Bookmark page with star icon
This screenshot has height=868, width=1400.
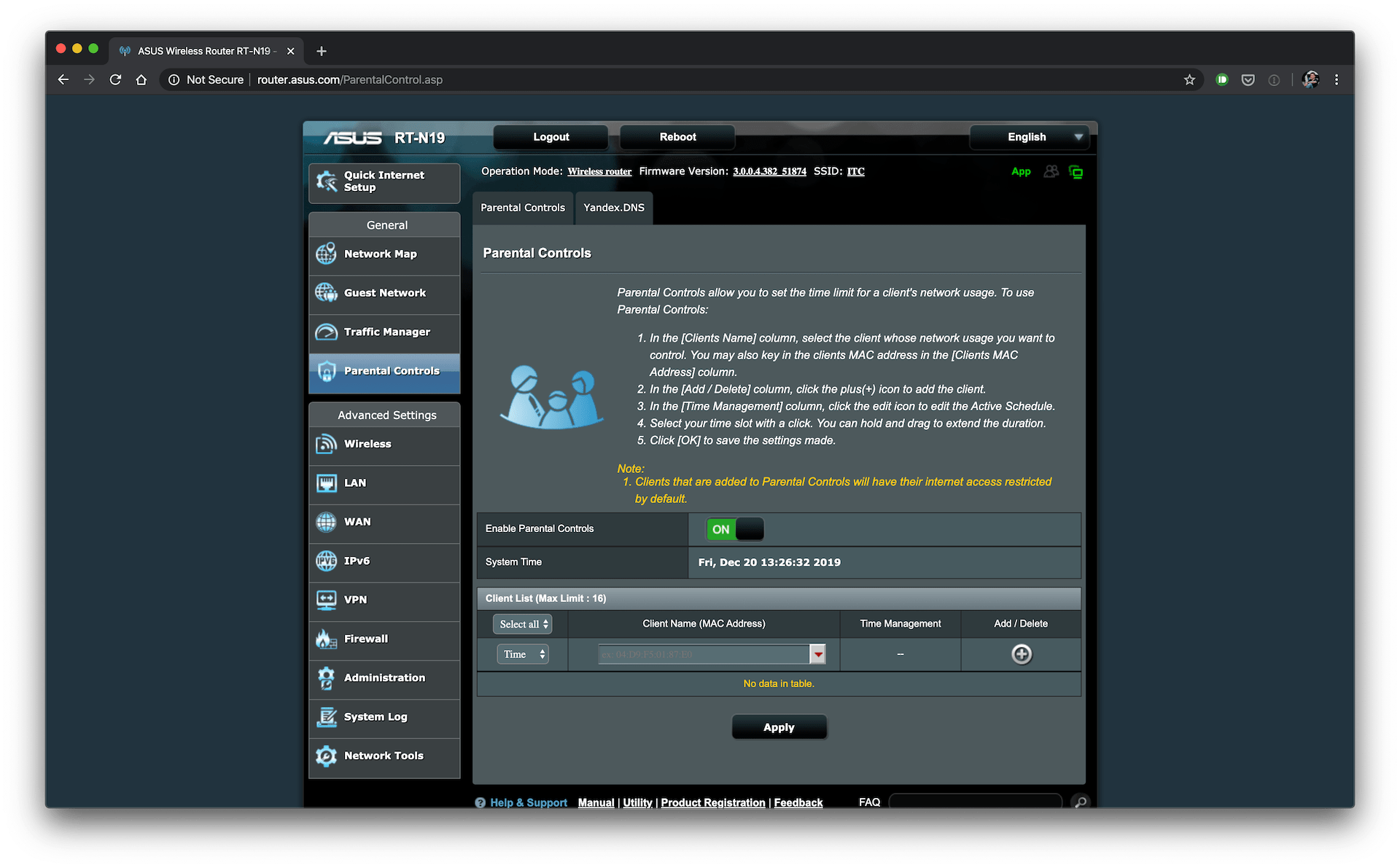click(1189, 79)
